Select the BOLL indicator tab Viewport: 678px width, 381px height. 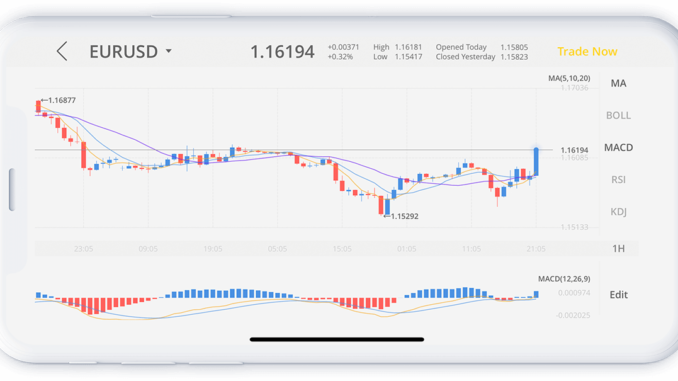click(618, 115)
